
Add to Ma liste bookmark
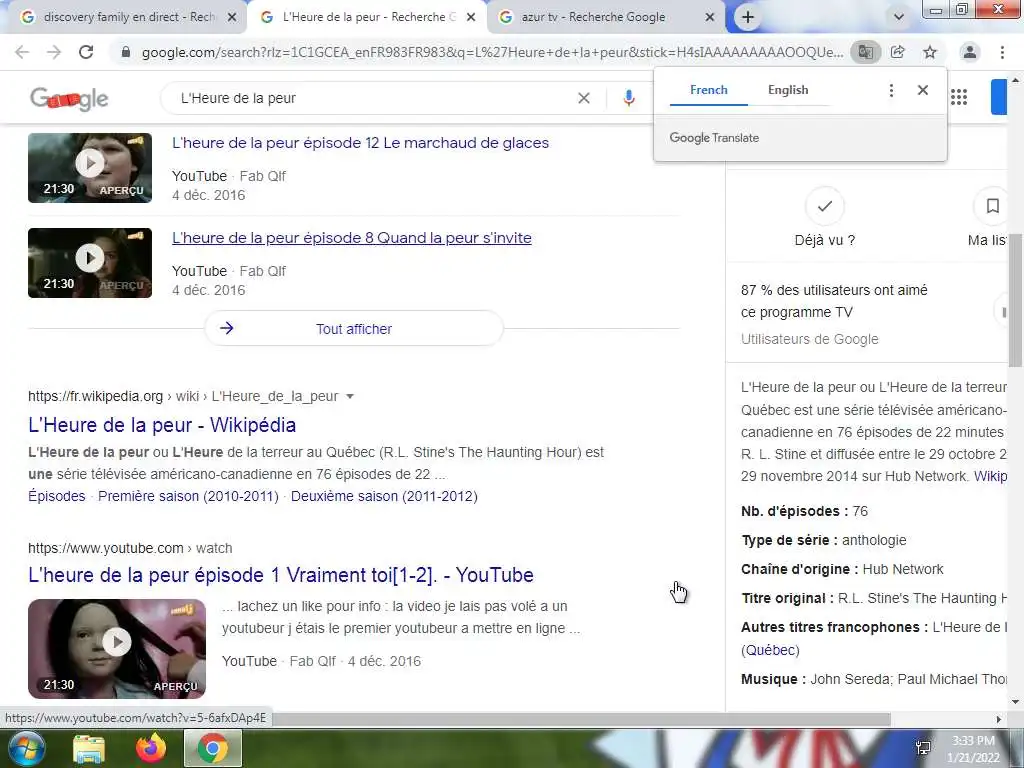(x=993, y=206)
